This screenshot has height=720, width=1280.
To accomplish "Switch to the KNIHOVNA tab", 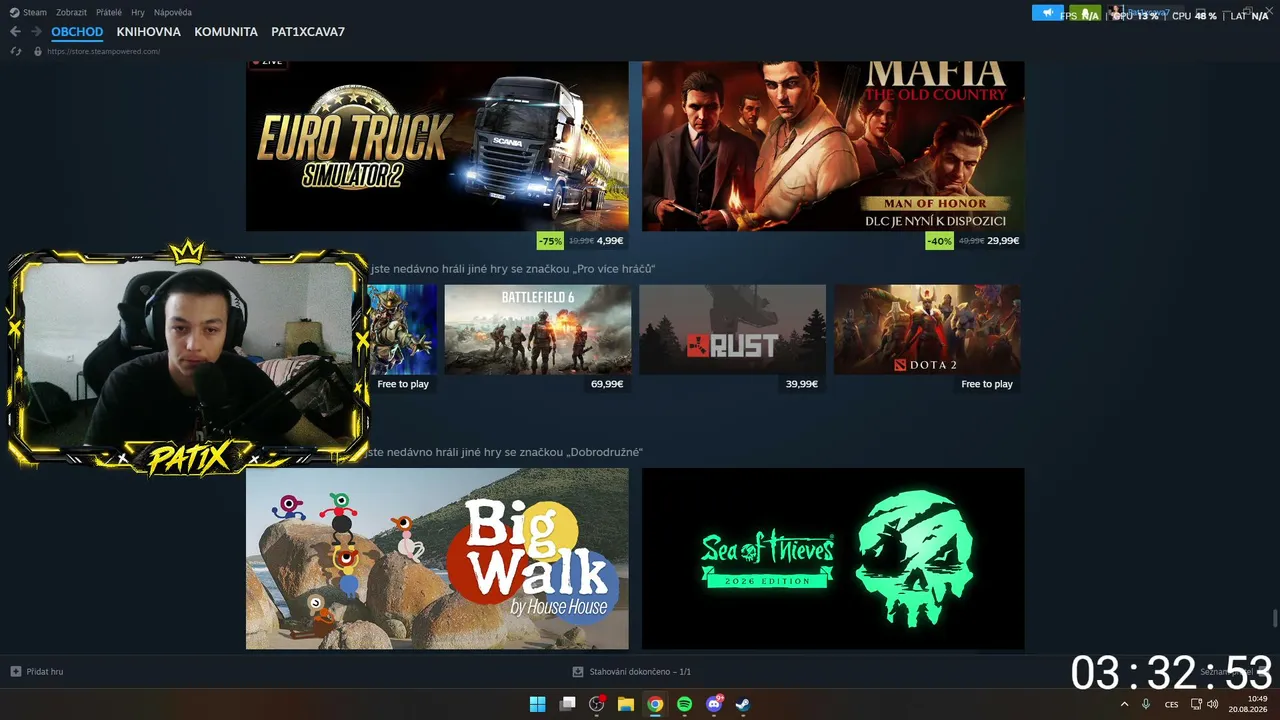I will click(x=148, y=32).
